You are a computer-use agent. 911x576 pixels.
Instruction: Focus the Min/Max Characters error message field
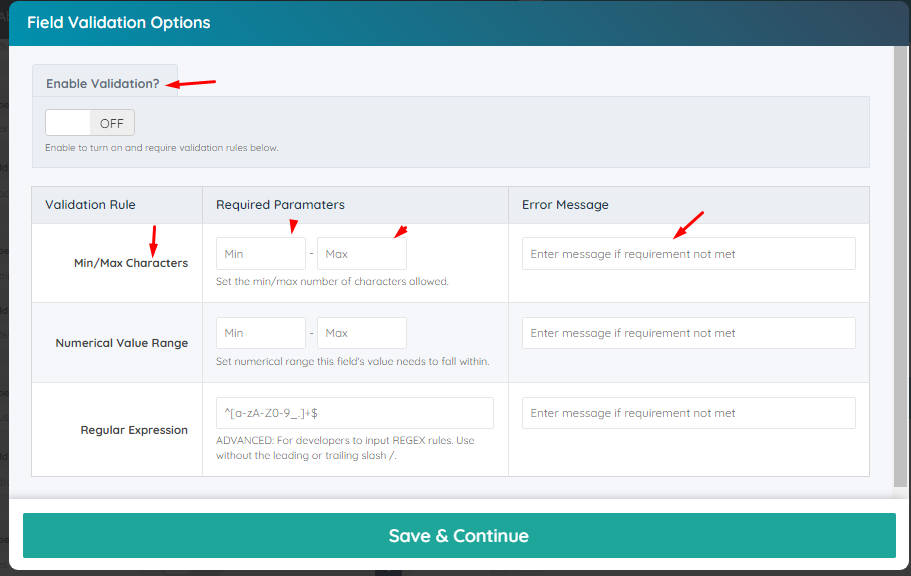688,253
